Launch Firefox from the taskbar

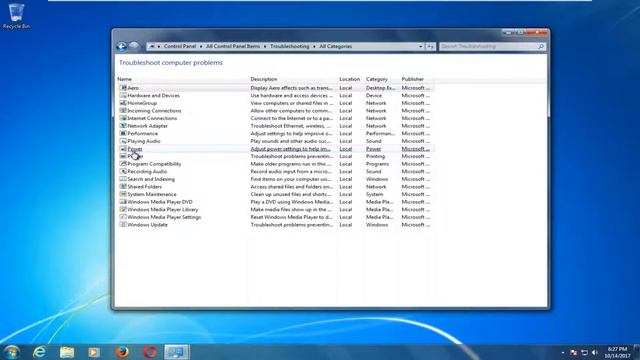click(122, 352)
